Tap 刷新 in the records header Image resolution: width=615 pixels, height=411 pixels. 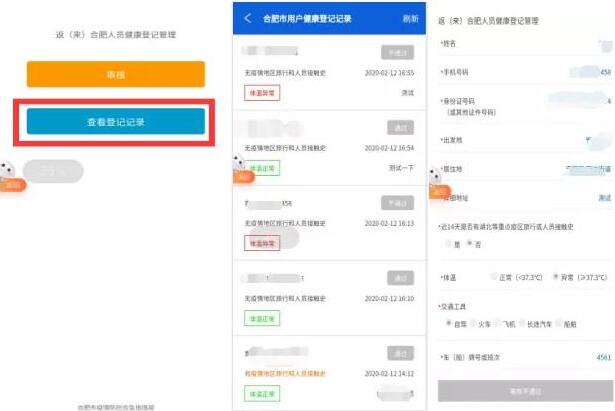pos(410,19)
